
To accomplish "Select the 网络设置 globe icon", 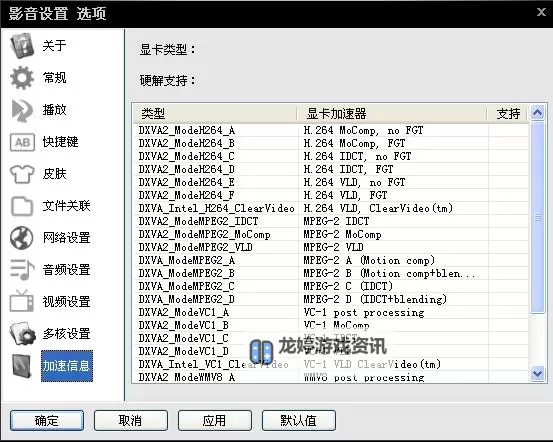I will 22,238.
